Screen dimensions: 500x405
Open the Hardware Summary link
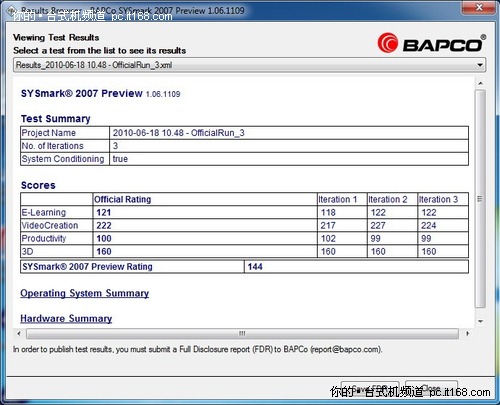pos(66,318)
